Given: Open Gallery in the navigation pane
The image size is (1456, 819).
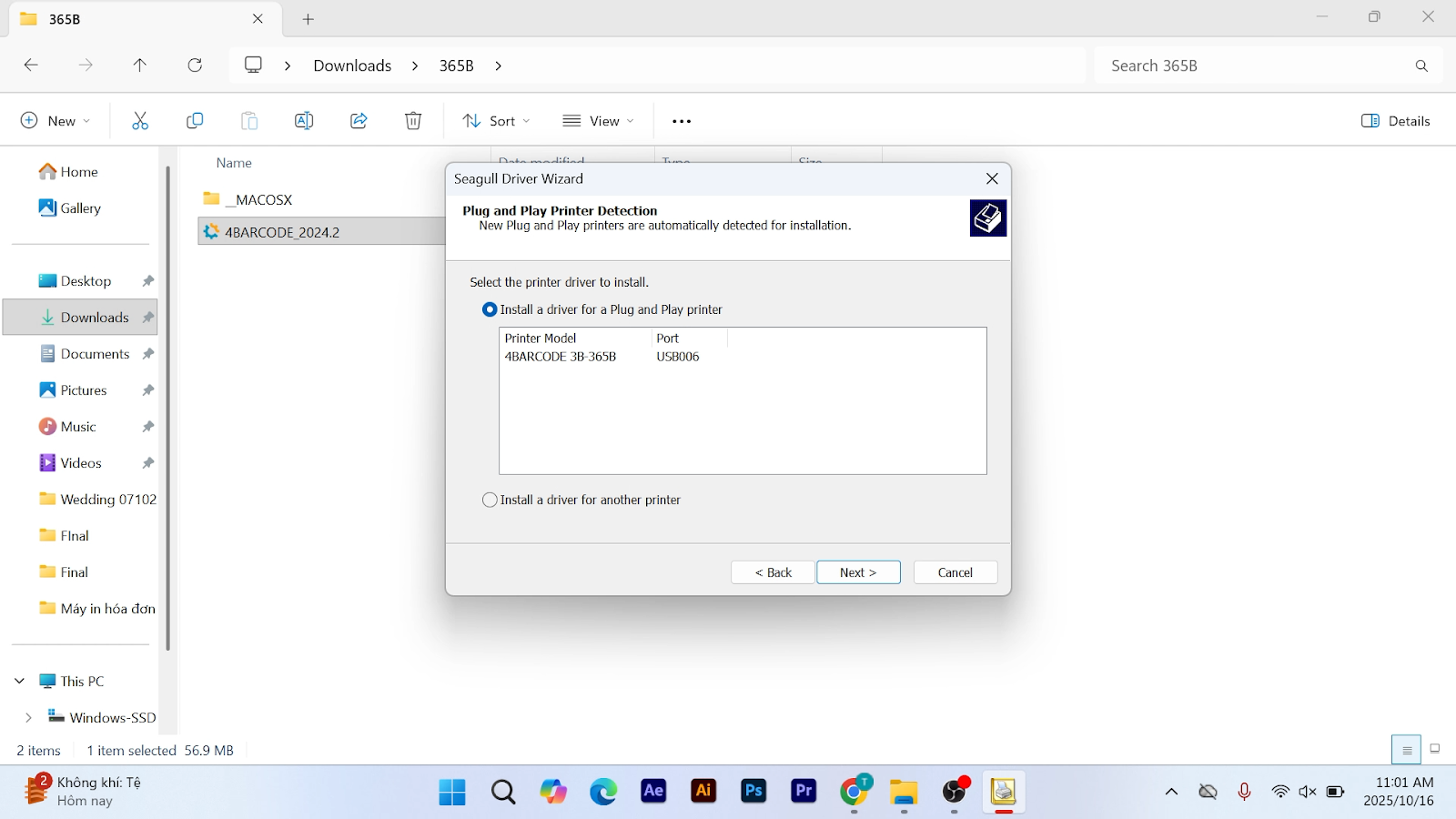Looking at the screenshot, I should point(70,208).
